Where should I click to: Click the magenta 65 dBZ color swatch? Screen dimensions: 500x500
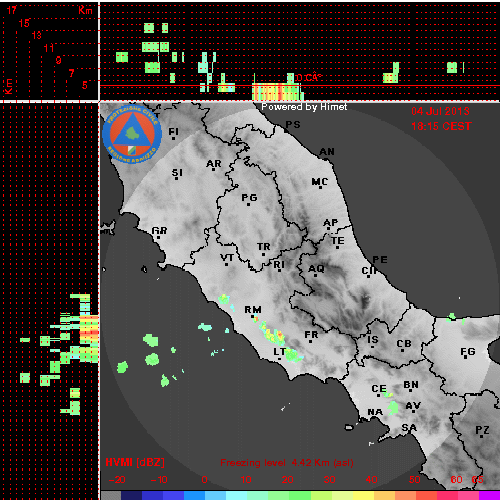489,495
